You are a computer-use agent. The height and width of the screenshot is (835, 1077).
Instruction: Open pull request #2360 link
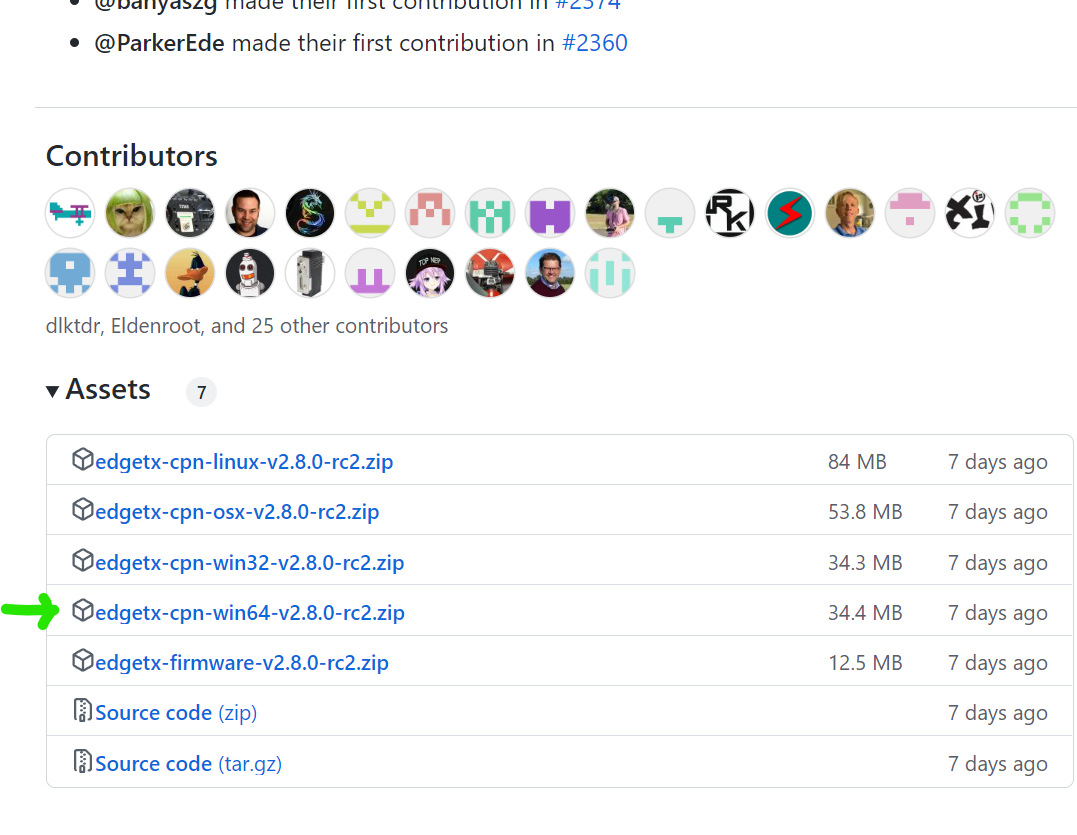(x=595, y=44)
